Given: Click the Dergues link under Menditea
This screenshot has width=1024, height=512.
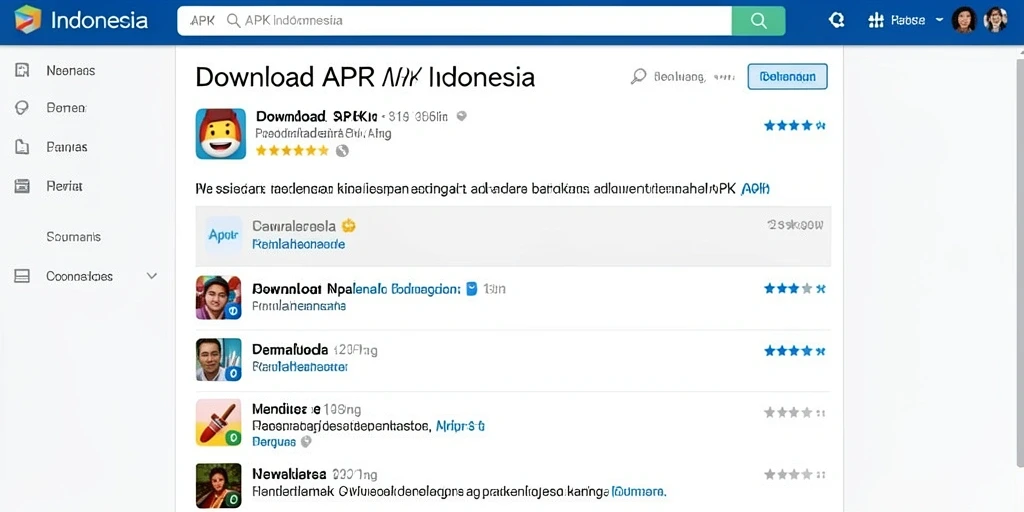Looking at the screenshot, I should pyautogui.click(x=274, y=442).
